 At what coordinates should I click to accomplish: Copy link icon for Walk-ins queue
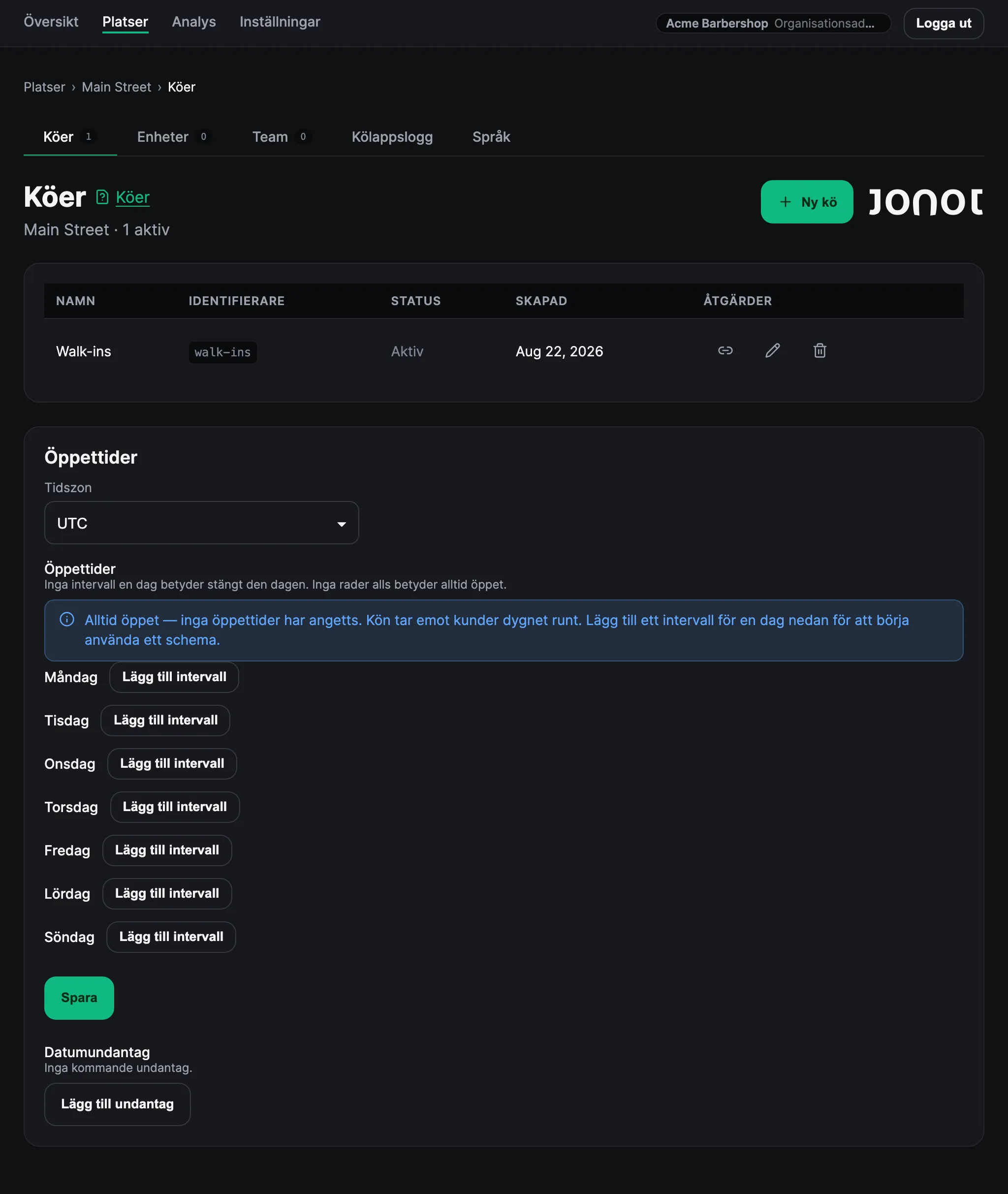pos(725,351)
